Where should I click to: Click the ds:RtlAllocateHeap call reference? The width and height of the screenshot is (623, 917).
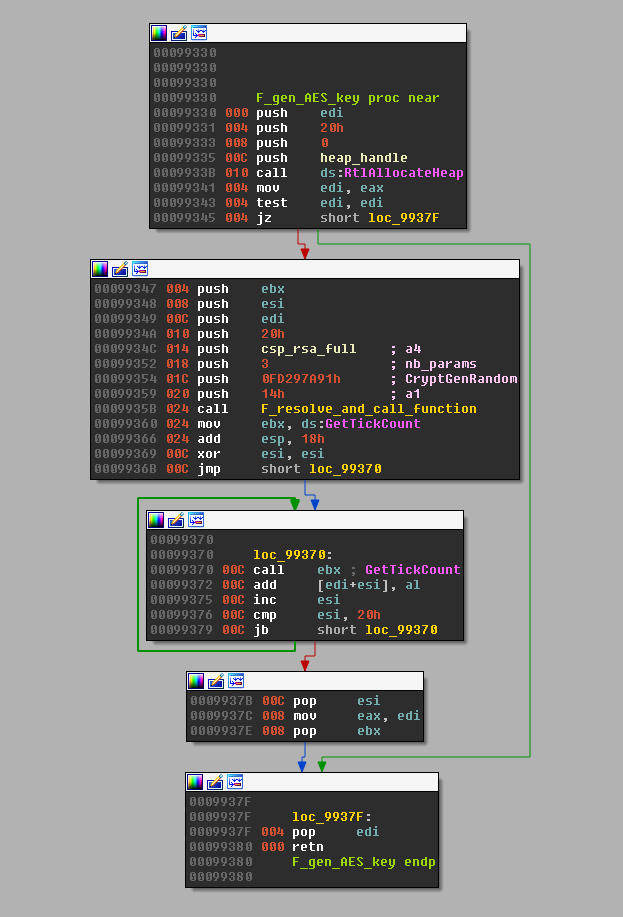click(x=391, y=173)
